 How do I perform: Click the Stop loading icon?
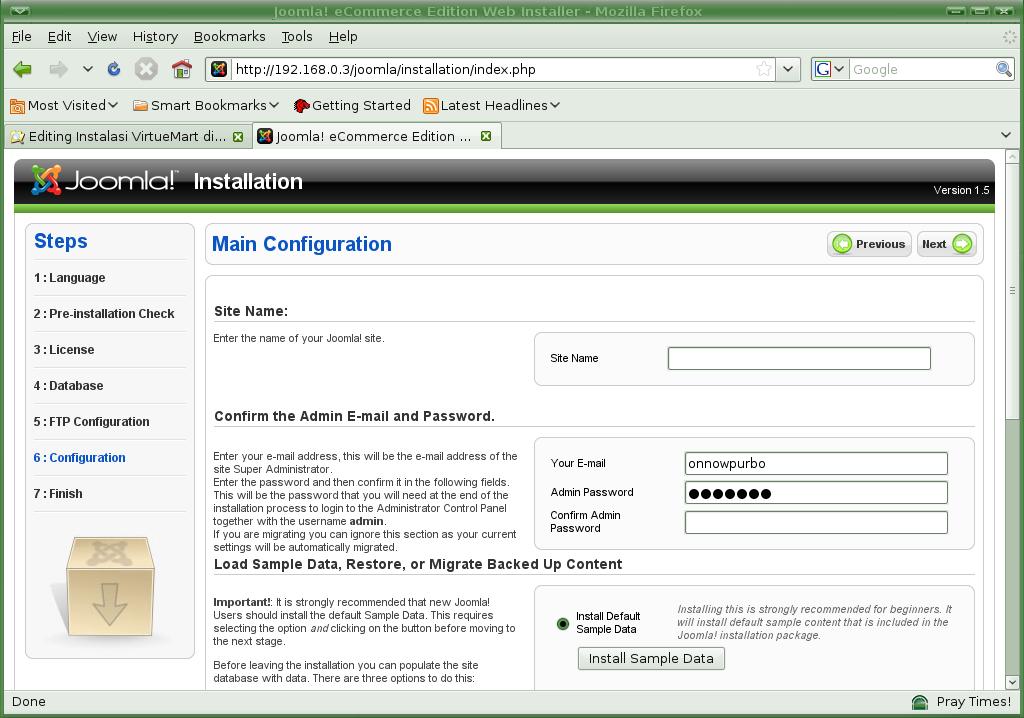[146, 69]
